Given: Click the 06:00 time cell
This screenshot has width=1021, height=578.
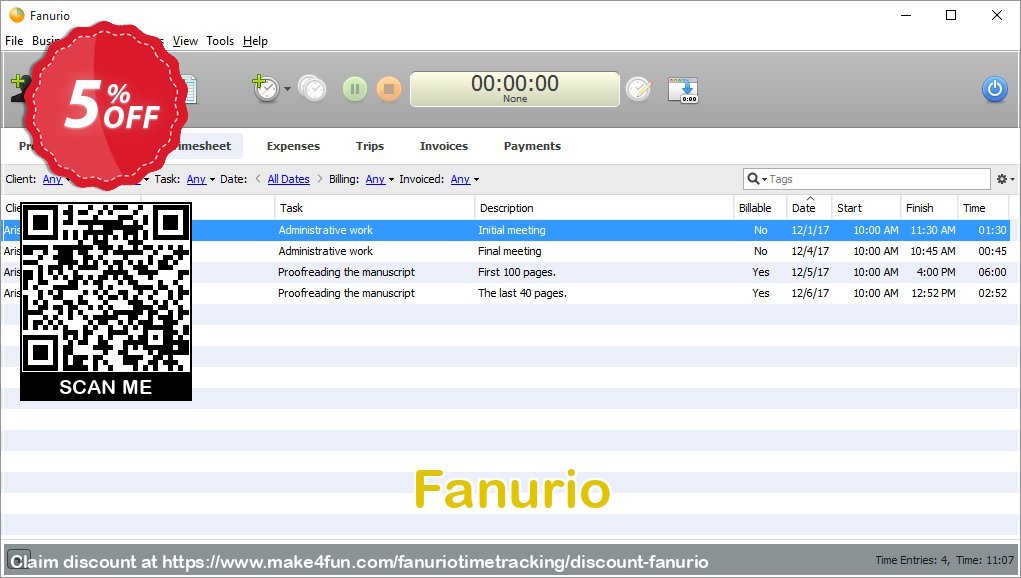Looking at the screenshot, I should 992,272.
